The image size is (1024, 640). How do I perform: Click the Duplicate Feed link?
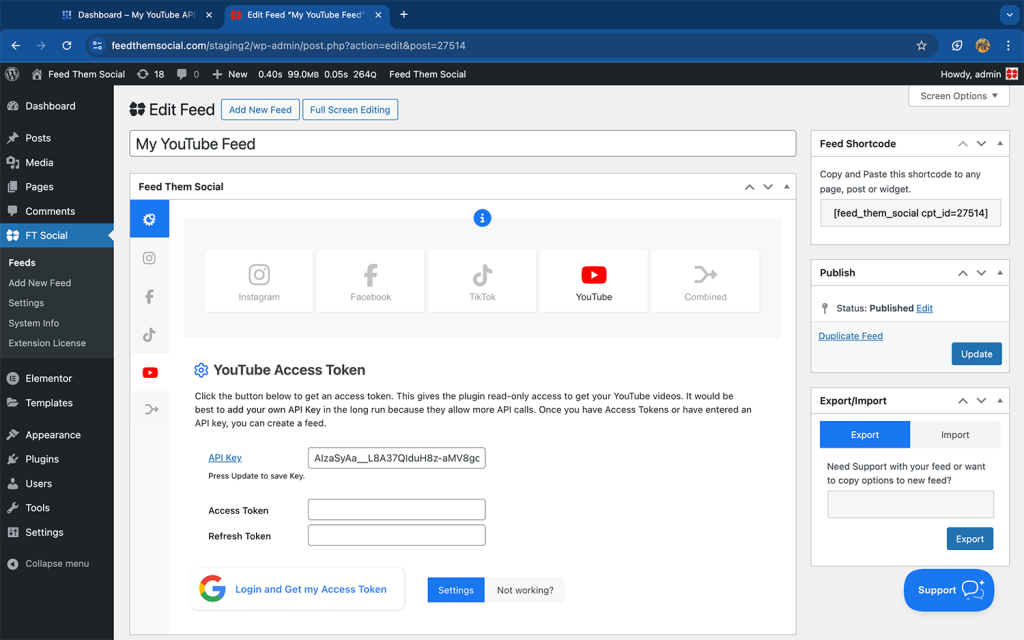pos(850,336)
